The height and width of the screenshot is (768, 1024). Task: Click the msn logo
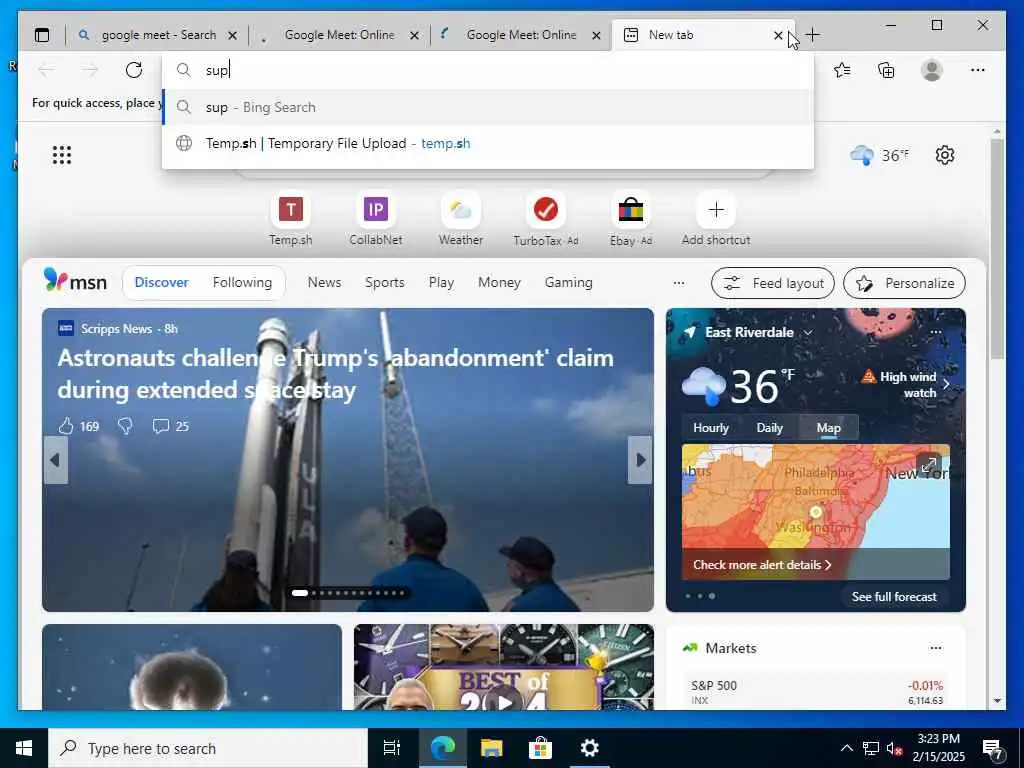75,281
